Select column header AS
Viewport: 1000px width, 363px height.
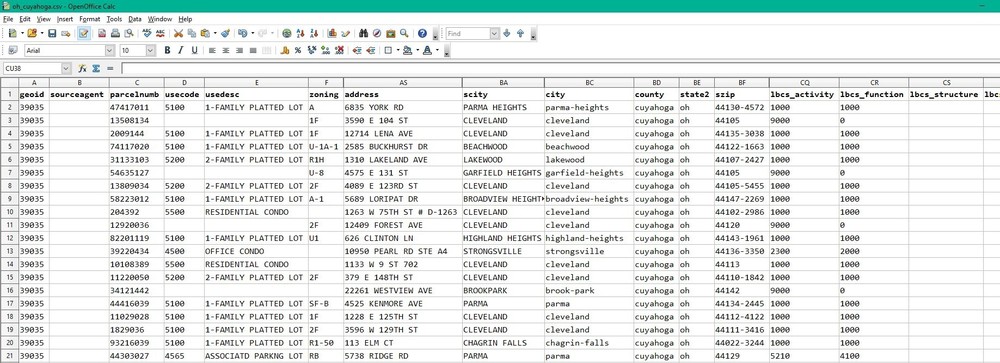402,82
